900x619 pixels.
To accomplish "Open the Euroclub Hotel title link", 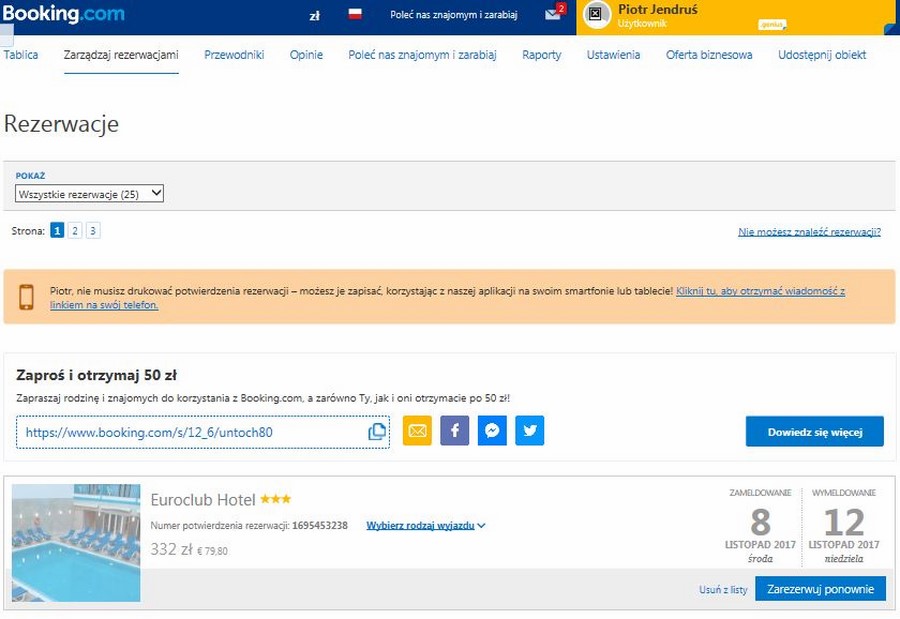I will click(203, 500).
